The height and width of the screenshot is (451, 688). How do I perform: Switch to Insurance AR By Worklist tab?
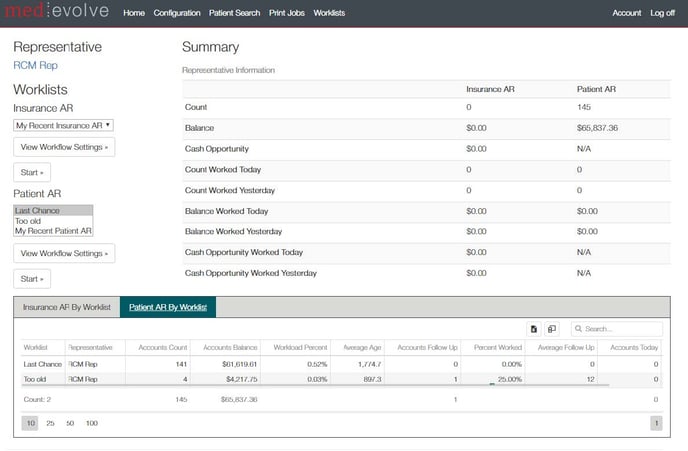[66, 308]
